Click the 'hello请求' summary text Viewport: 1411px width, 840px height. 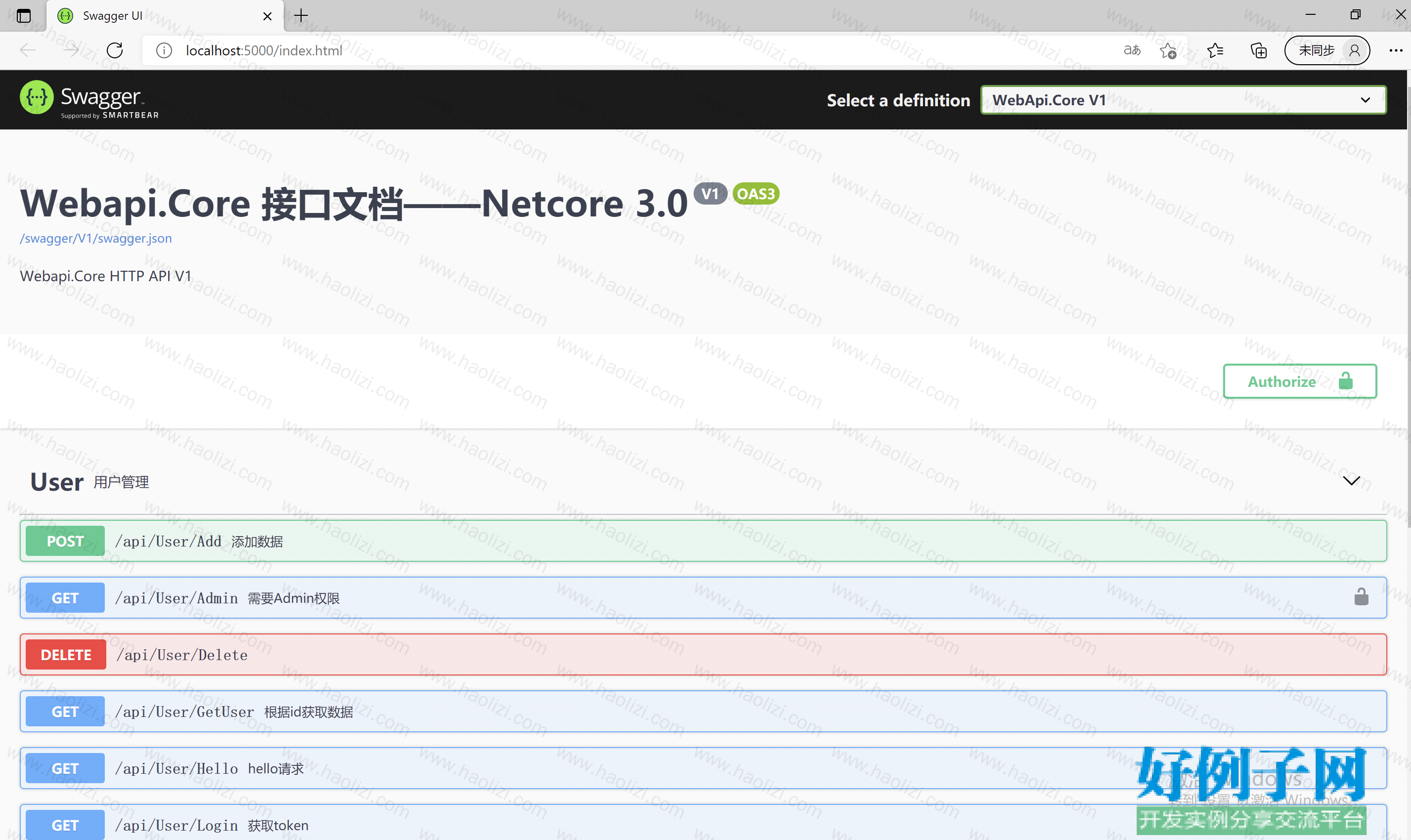click(x=276, y=769)
